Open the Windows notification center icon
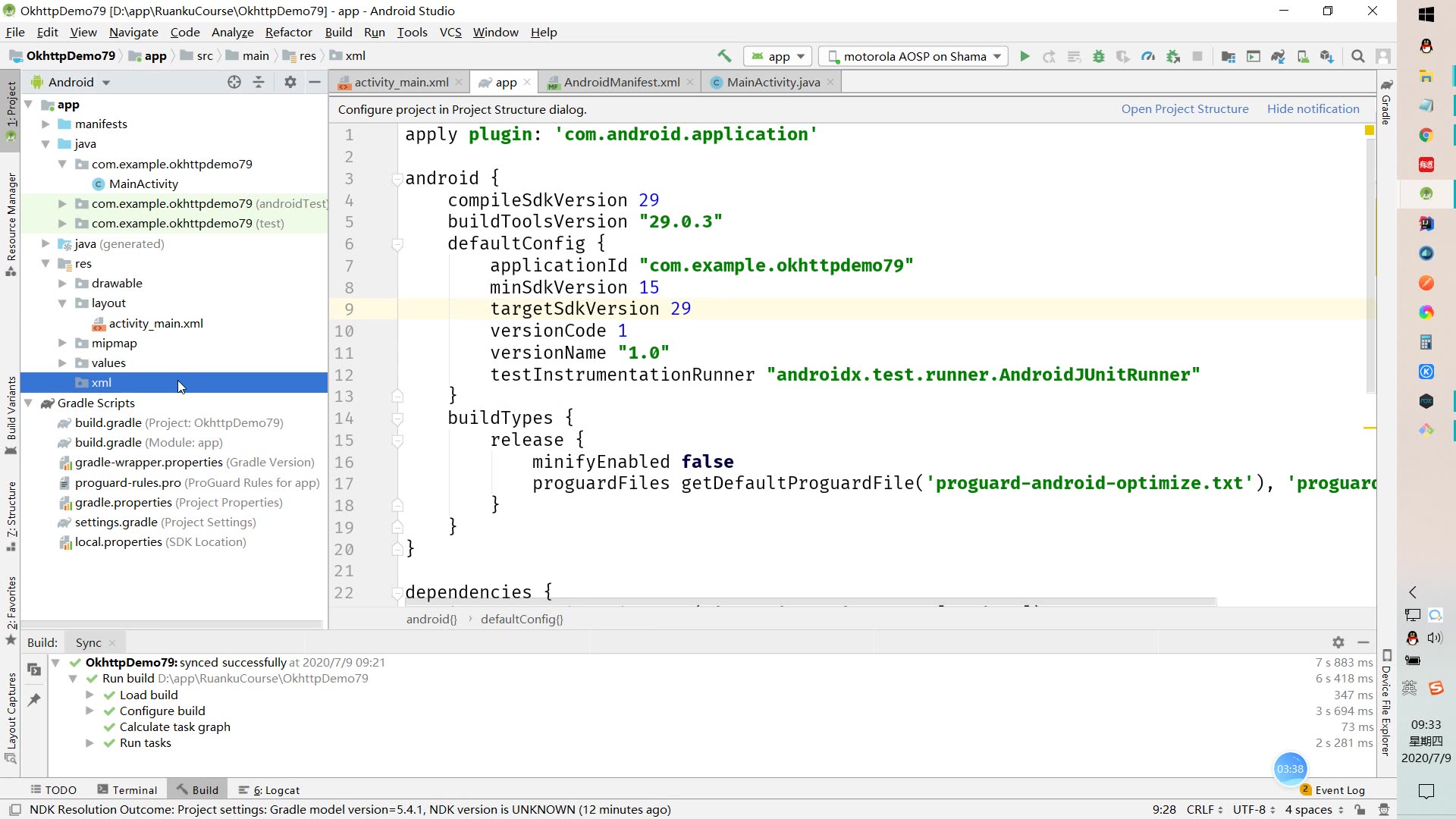The height and width of the screenshot is (819, 1456). coord(1426,791)
